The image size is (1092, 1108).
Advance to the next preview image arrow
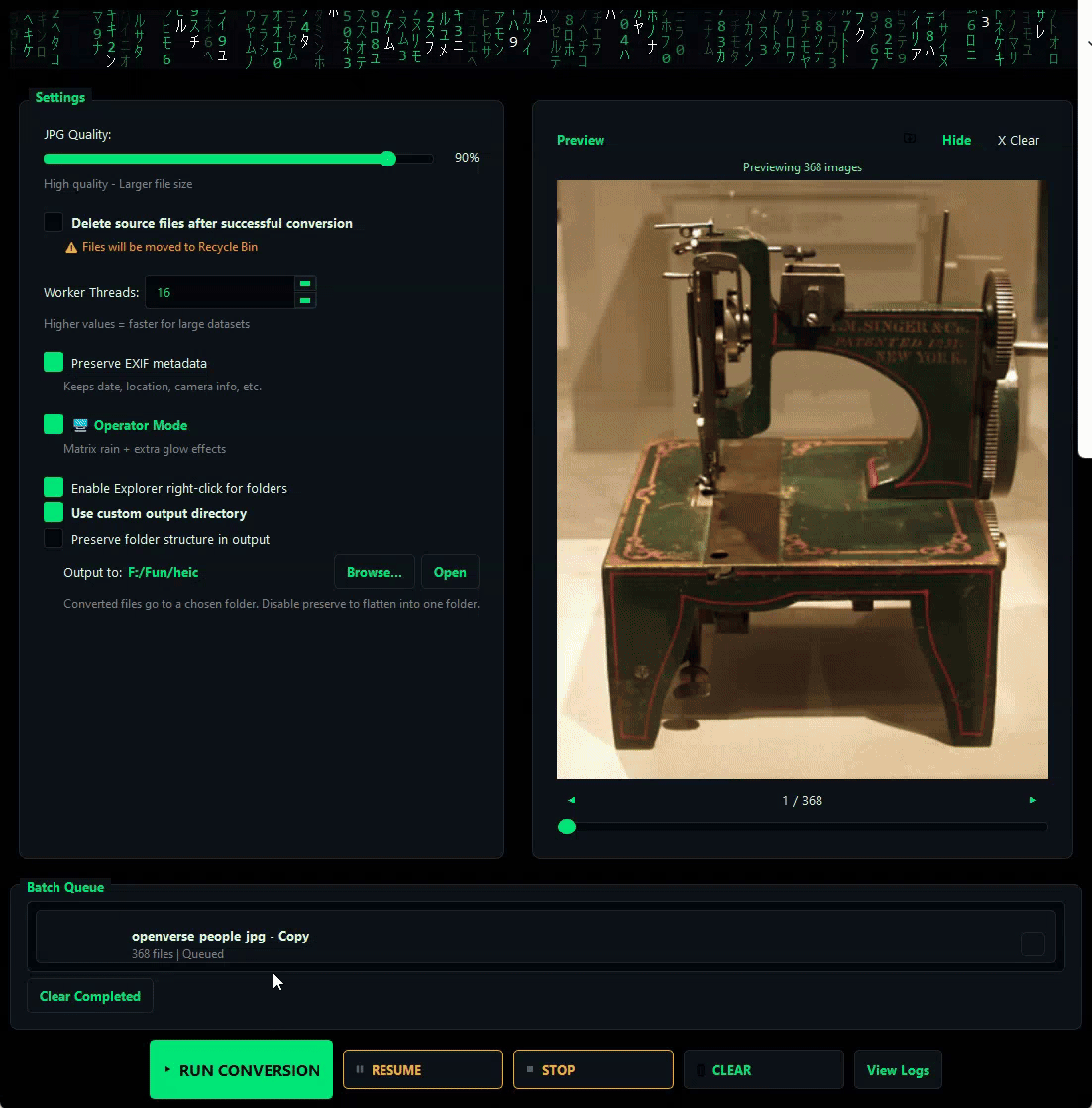click(x=1033, y=800)
